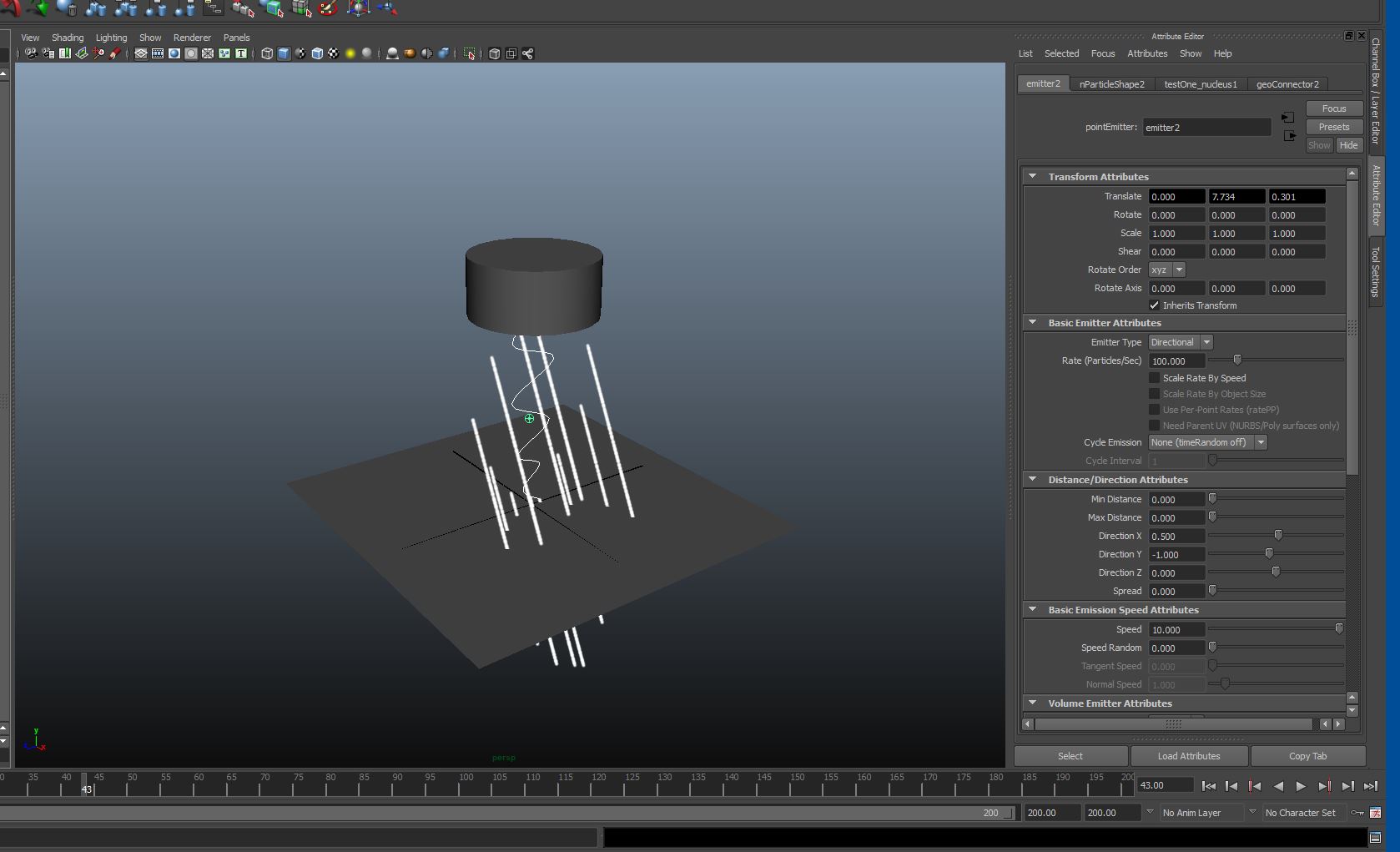Open the Cycle Emission dropdown

pos(1207,442)
